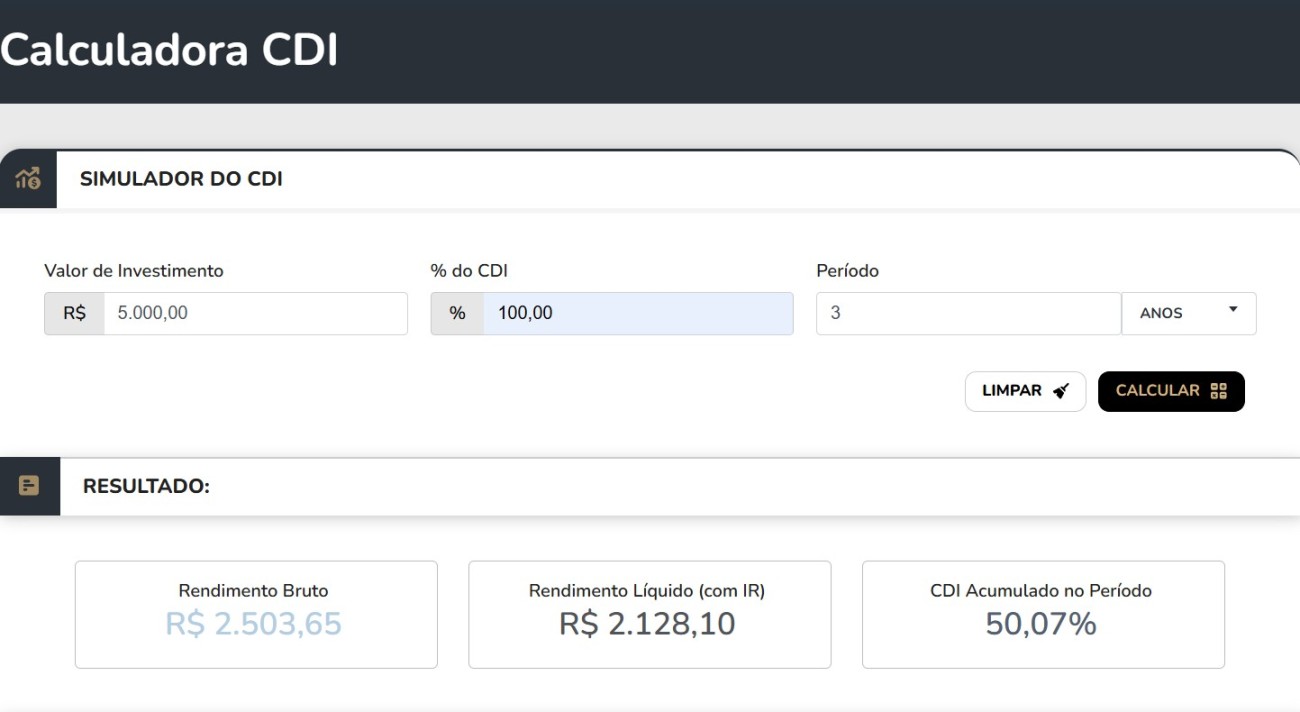
Task: Click the R$ currency prefix box
Action: [x=75, y=313]
